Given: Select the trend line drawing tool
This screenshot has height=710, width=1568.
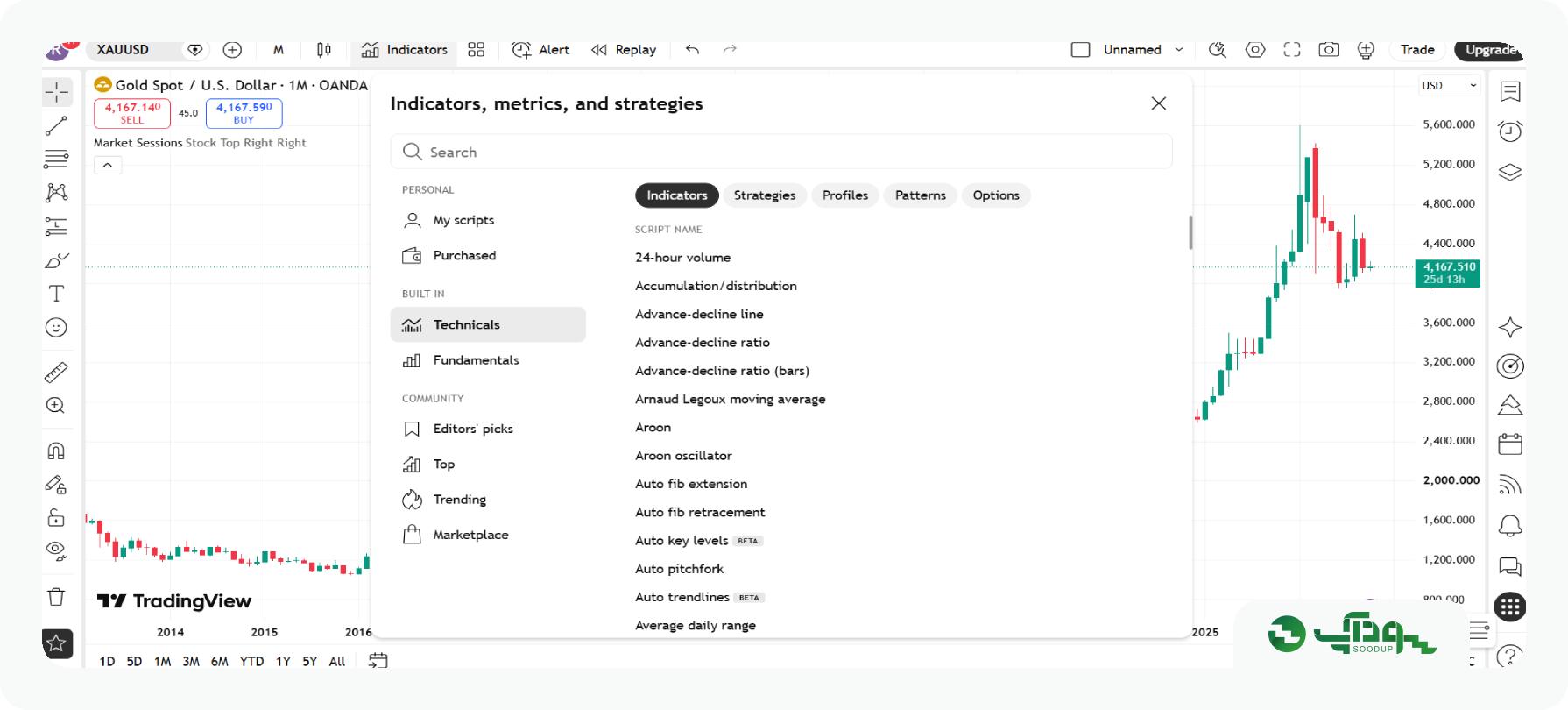Looking at the screenshot, I should (57, 126).
